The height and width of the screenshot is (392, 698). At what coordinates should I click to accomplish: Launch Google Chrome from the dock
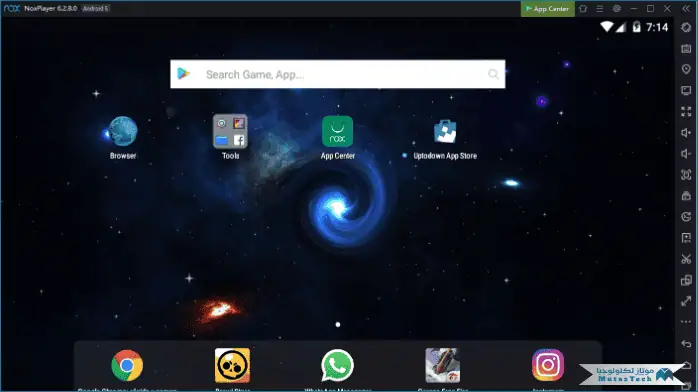127,365
